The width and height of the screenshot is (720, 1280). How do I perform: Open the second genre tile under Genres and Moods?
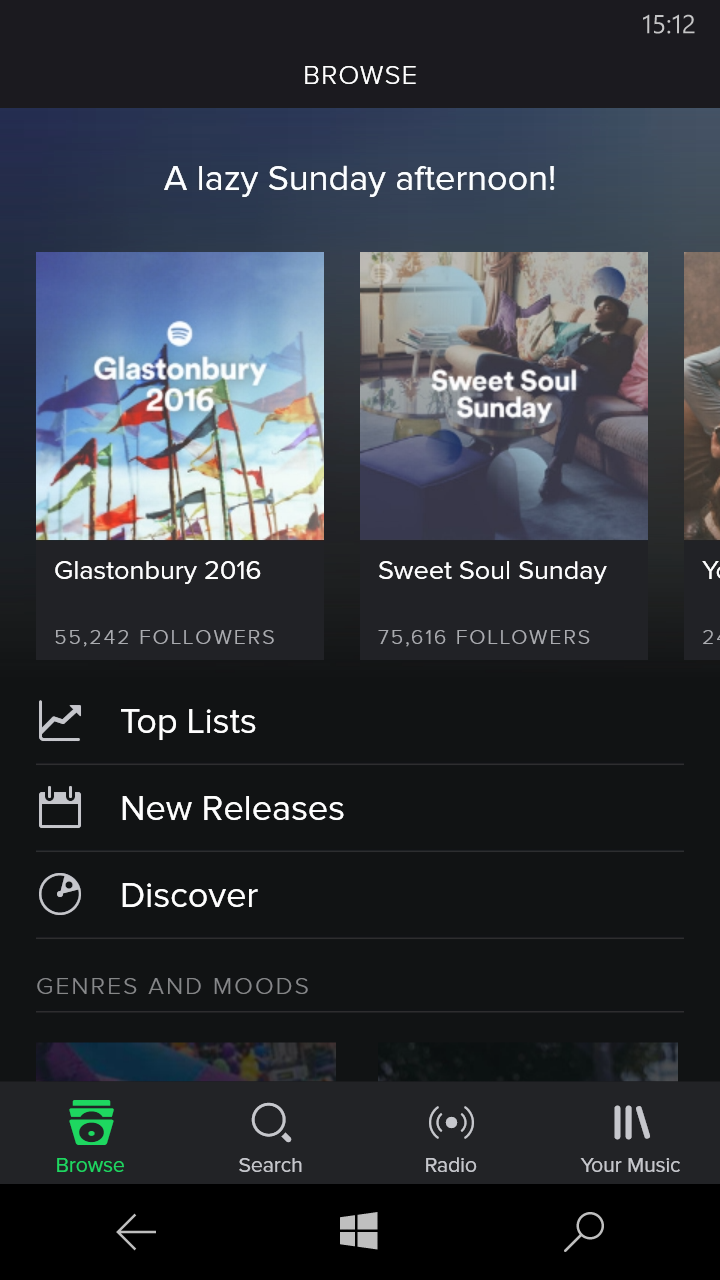(x=528, y=1062)
